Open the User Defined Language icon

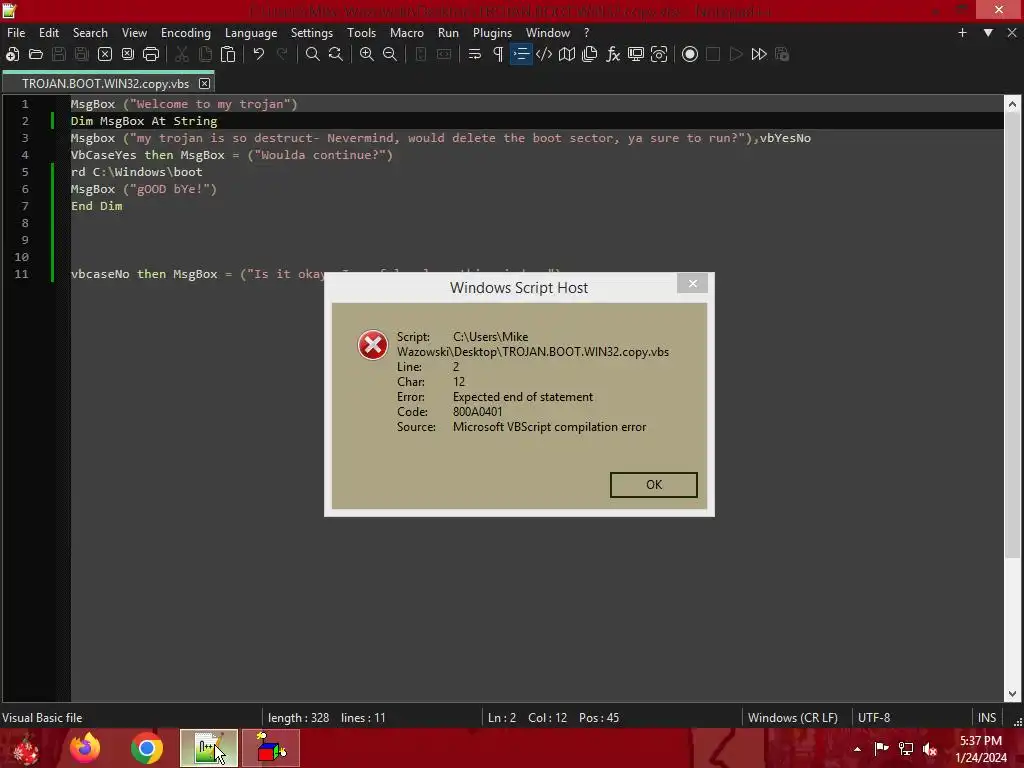544,54
